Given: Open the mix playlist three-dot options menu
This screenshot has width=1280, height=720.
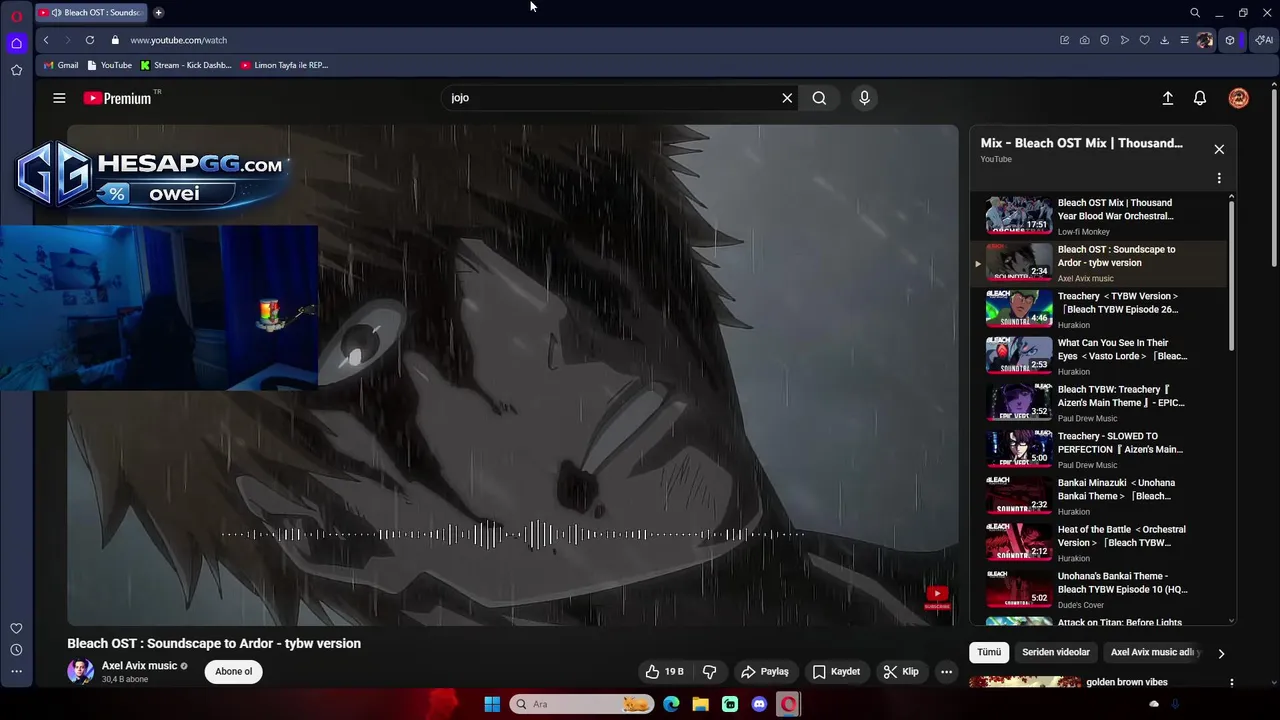Looking at the screenshot, I should pos(1219,178).
